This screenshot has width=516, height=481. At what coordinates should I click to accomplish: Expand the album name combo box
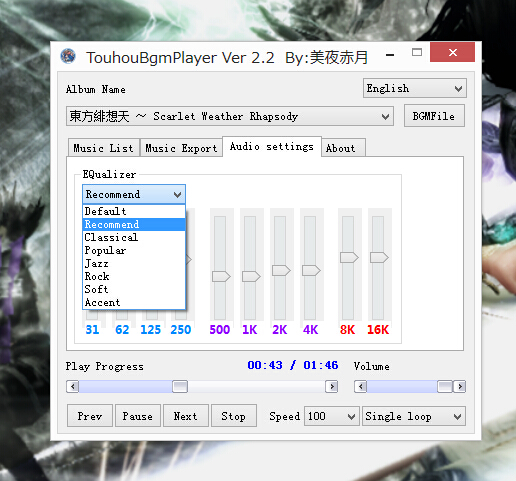(230, 116)
